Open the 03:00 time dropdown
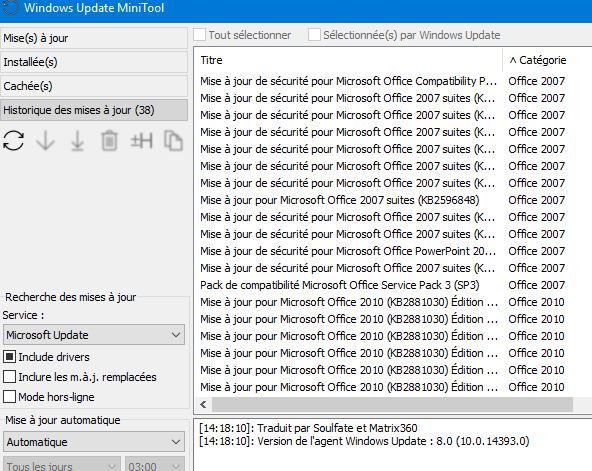 click(x=155, y=465)
